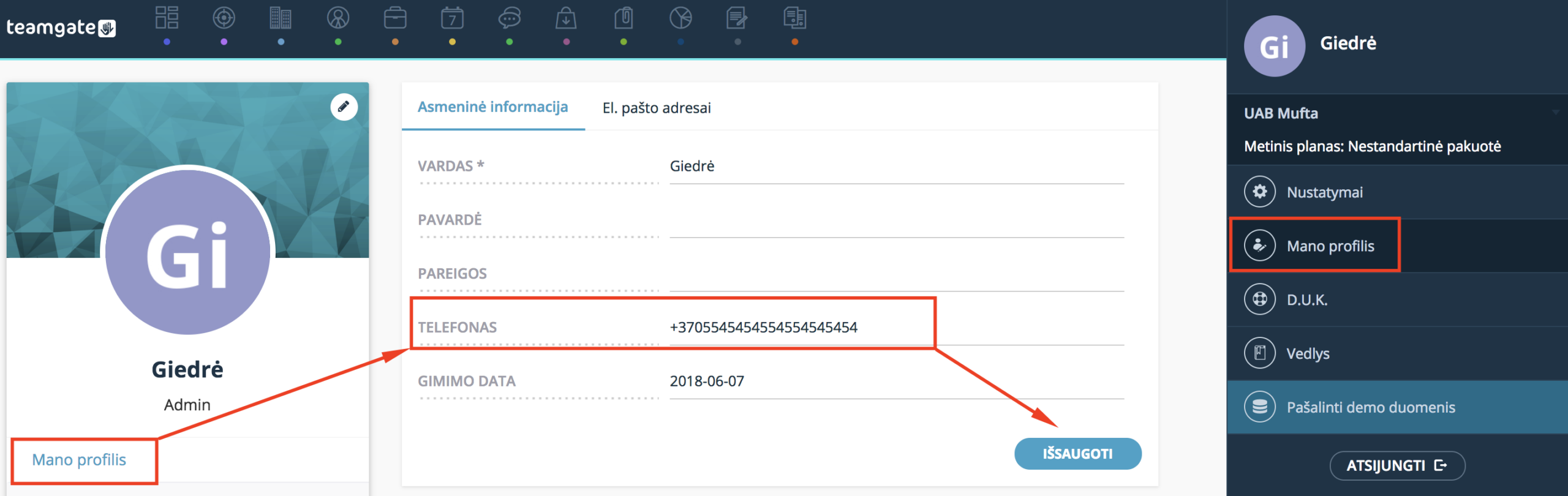Open the Contacts person icon
Screen dimensions: 1568x496
click(338, 18)
